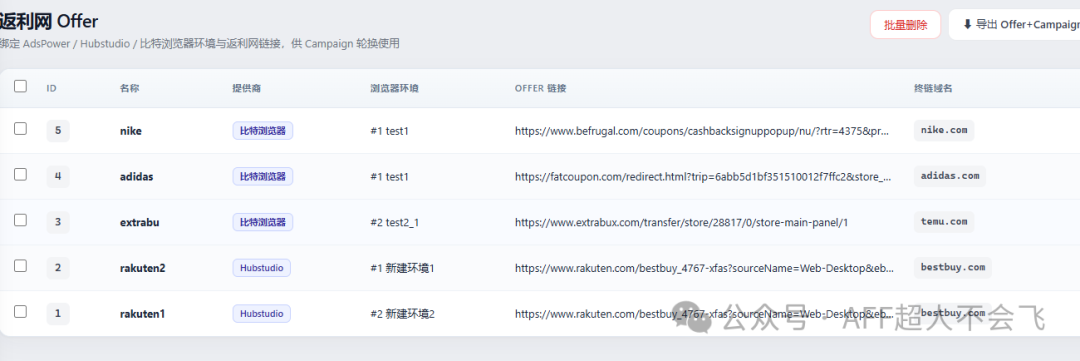Click the Hubstudio tag in rakuten1 row
The height and width of the screenshot is (361, 1080).
(x=262, y=313)
